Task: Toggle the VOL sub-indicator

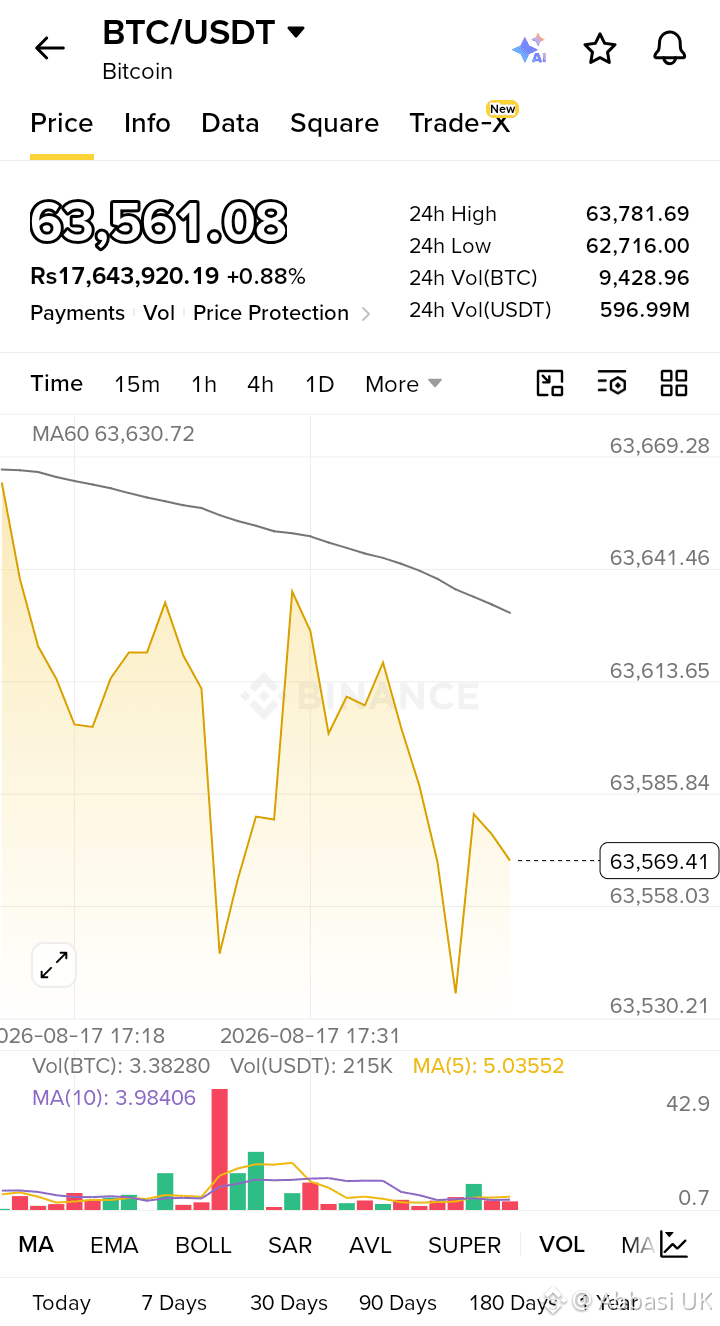Action: [562, 1245]
